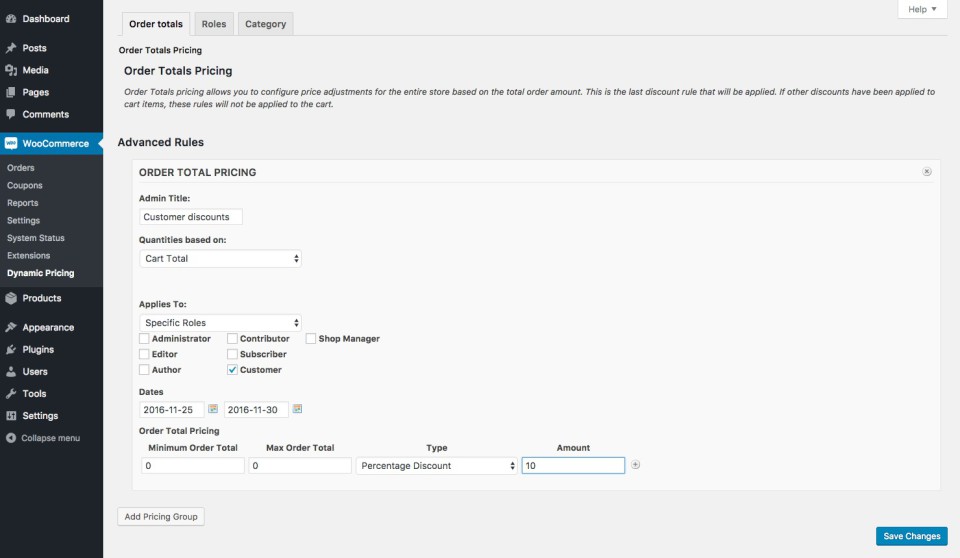Click the end date calendar icon
Screen dimensions: 960x558
297,409
